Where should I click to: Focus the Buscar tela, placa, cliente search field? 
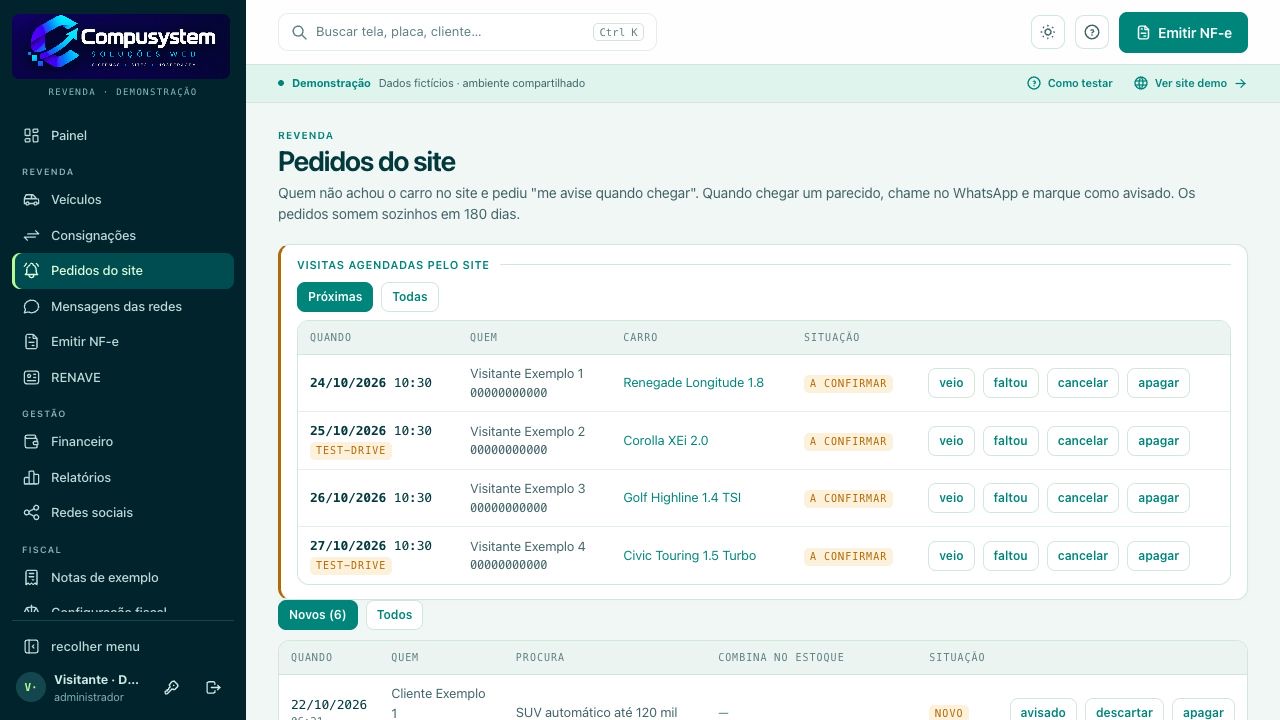pyautogui.click(x=467, y=32)
